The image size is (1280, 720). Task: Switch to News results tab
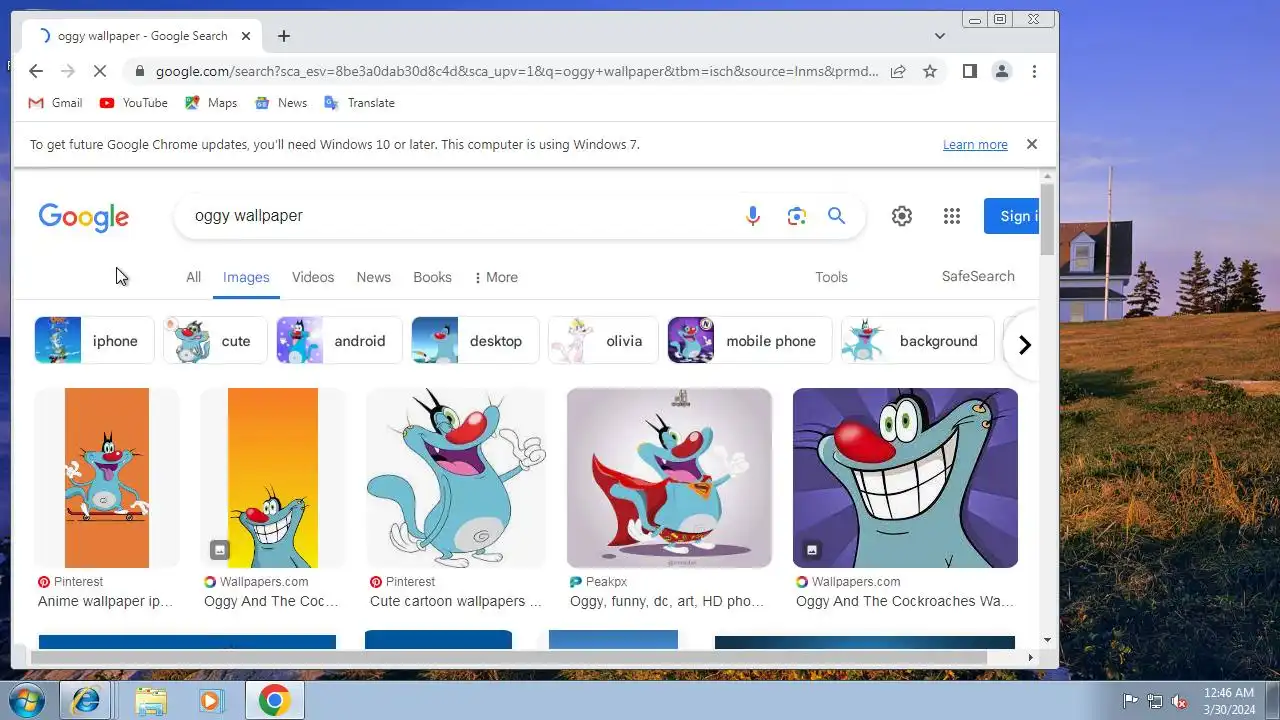pyautogui.click(x=374, y=277)
